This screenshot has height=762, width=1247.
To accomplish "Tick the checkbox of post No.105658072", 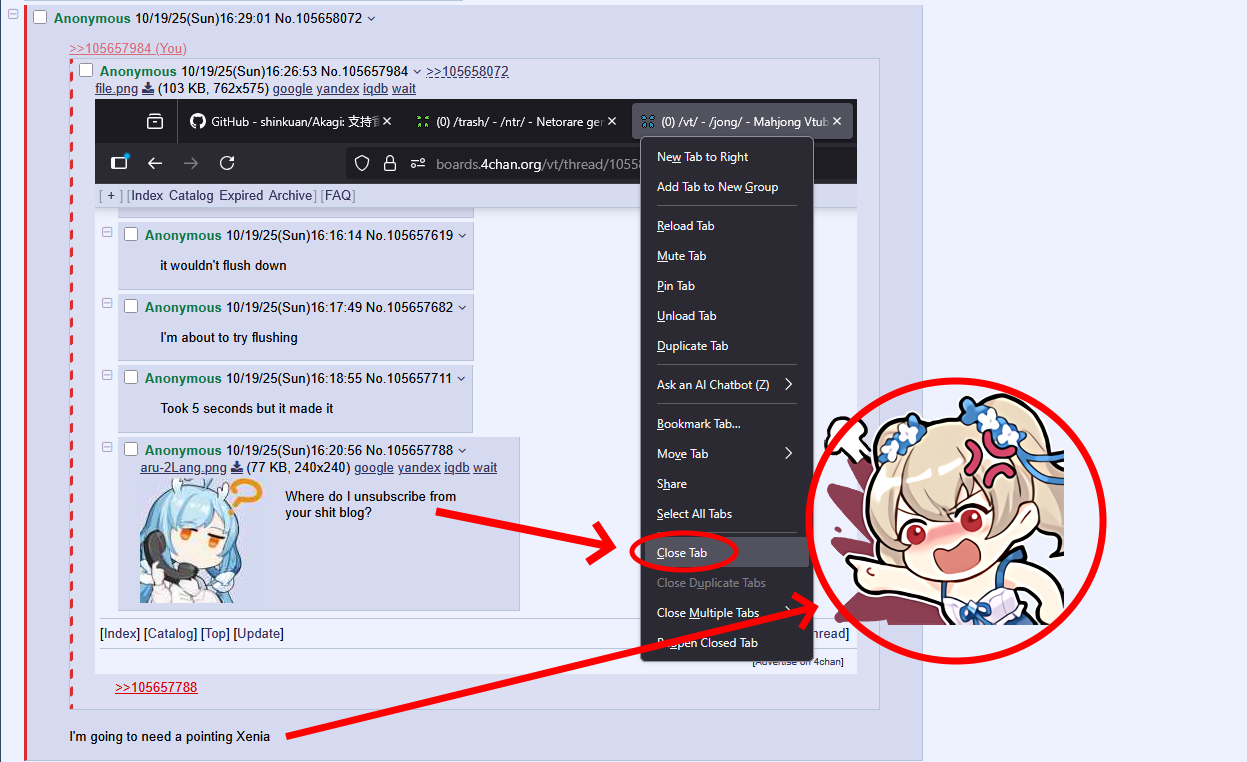I will [x=40, y=18].
